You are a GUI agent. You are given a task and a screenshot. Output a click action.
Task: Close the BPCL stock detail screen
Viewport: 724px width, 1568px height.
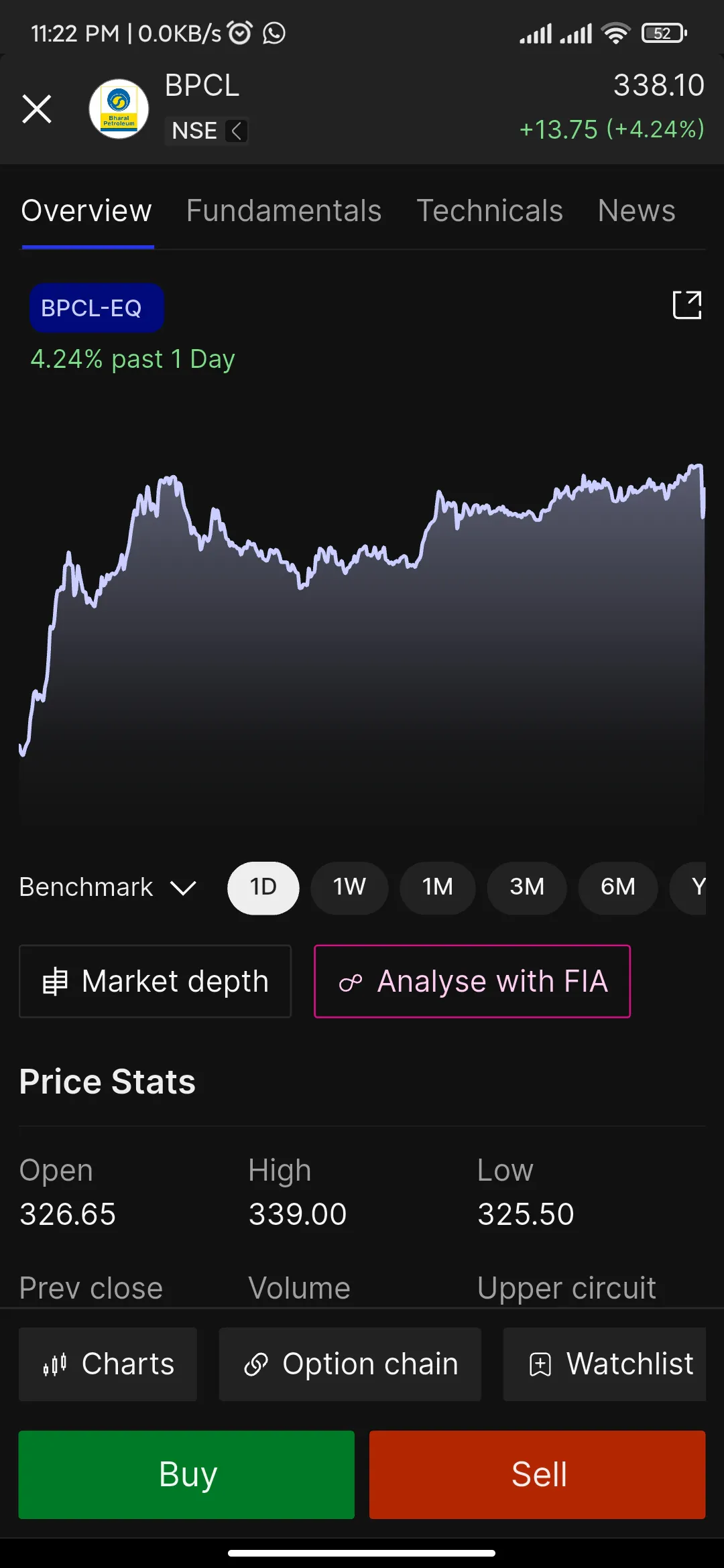tap(37, 109)
